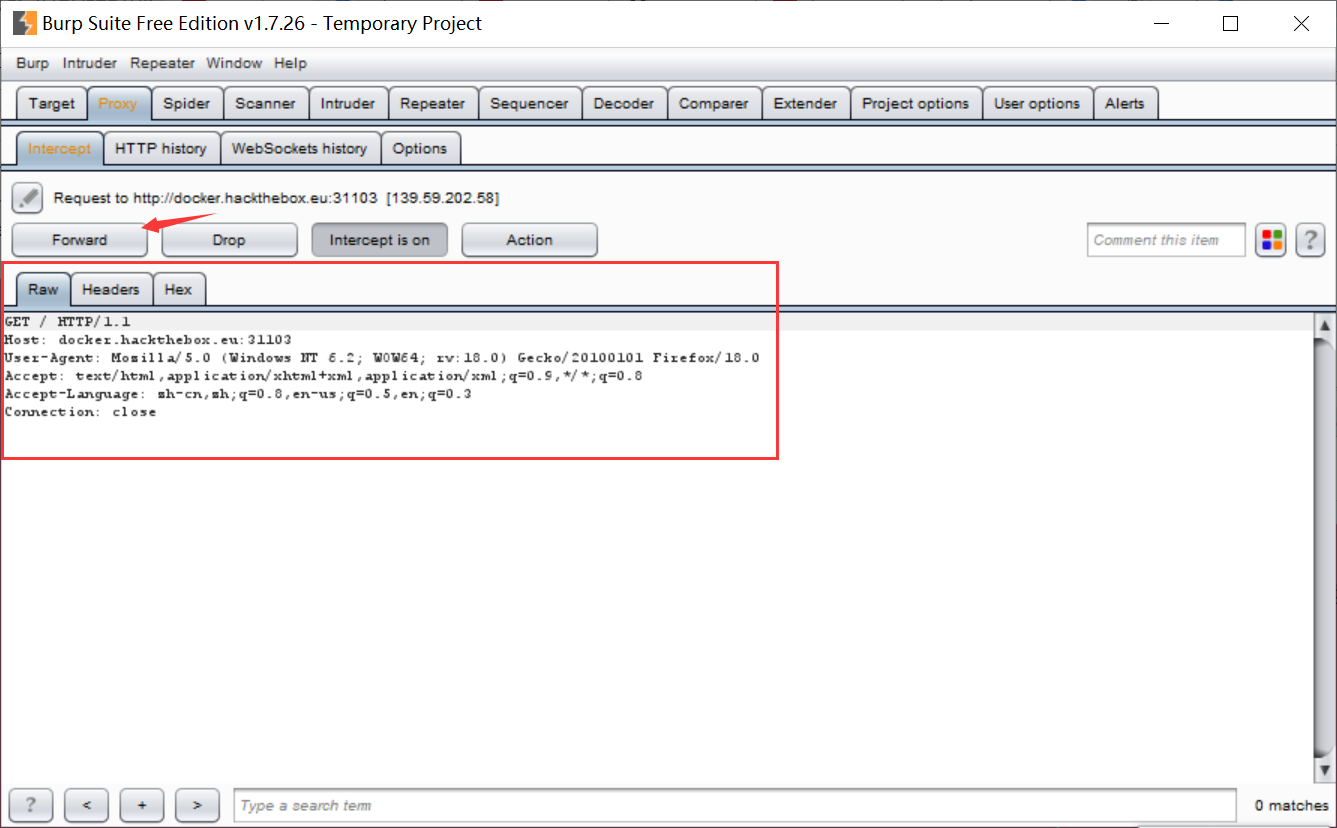Viewport: 1337px width, 828px height.
Task: Click the help icon beside comment field
Action: pos(1310,240)
